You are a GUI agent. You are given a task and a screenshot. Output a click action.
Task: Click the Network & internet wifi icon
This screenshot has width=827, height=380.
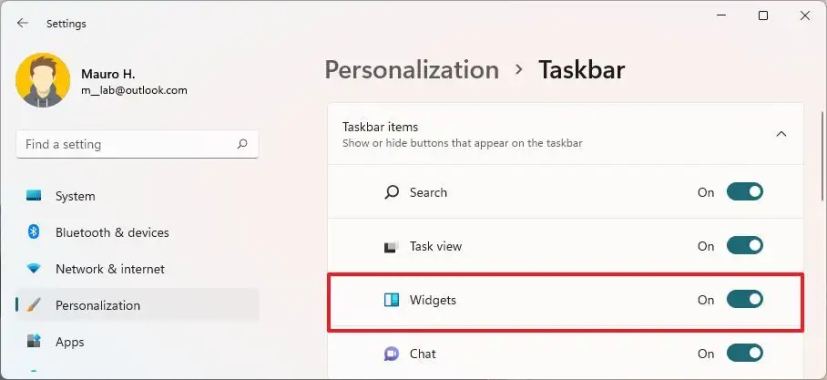[34, 269]
